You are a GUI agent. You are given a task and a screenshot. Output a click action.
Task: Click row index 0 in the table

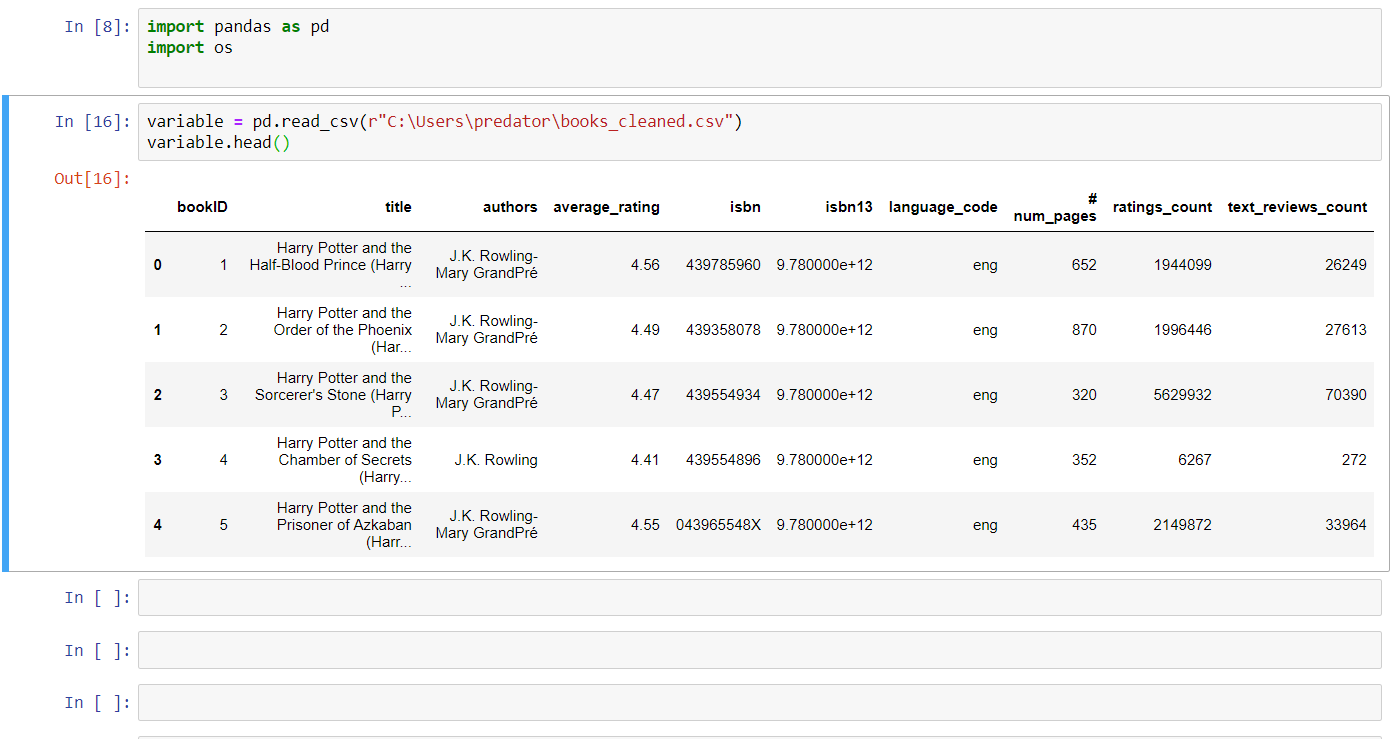click(x=157, y=264)
